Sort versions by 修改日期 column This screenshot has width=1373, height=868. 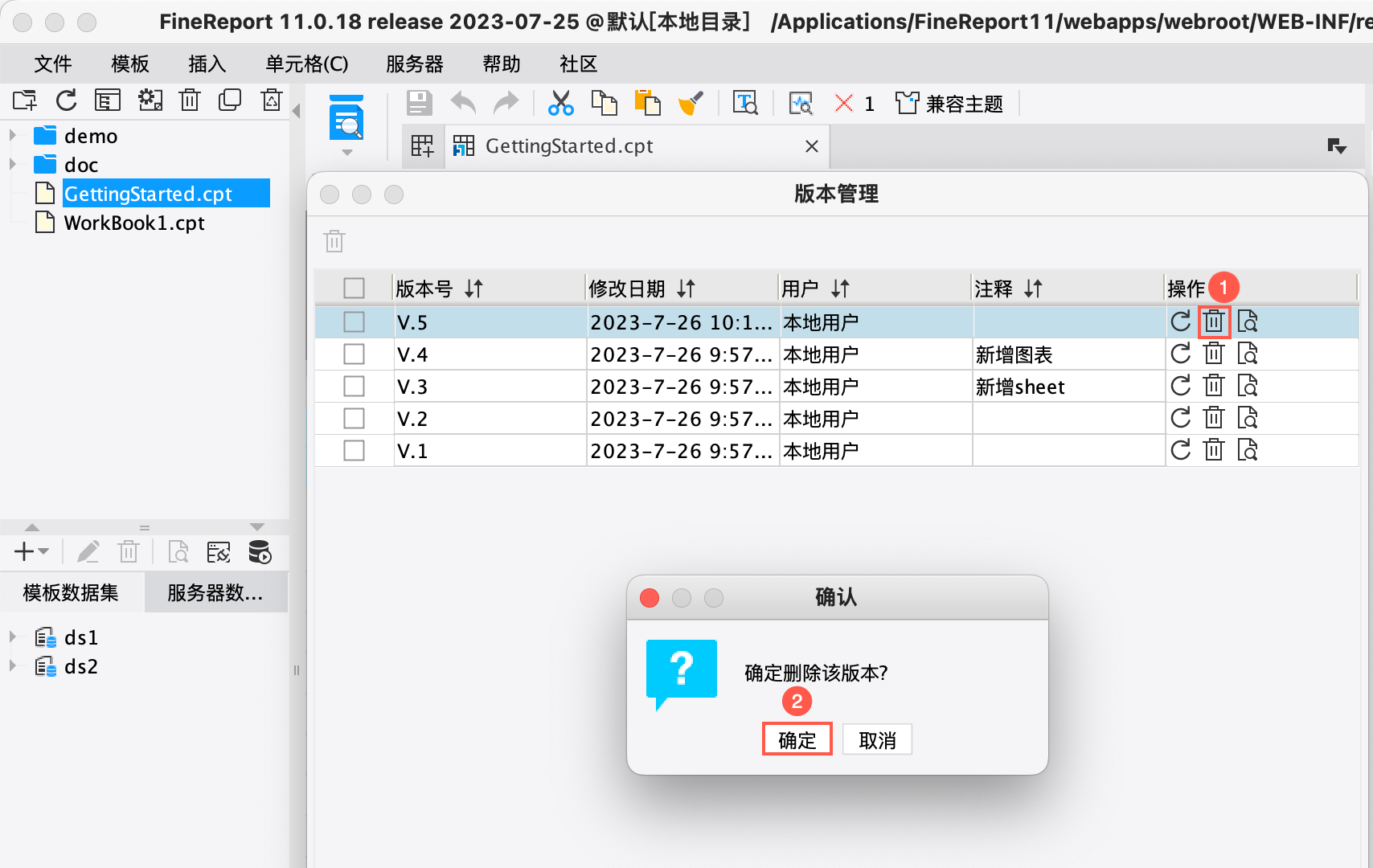pos(686,288)
